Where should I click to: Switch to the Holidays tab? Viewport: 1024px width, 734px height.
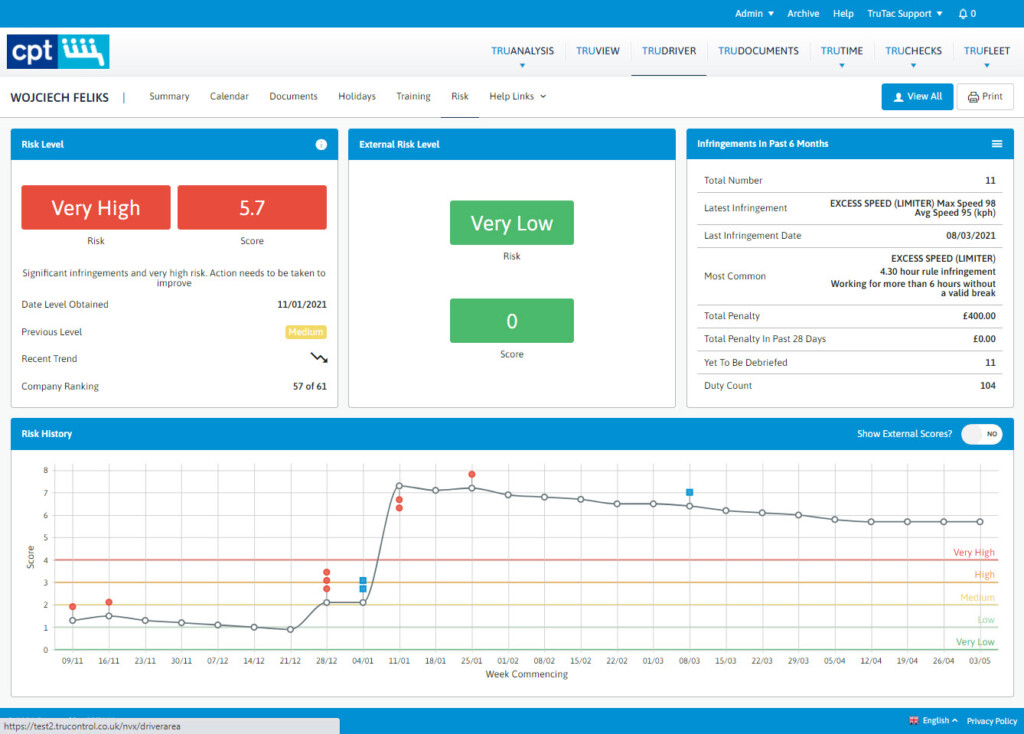pyautogui.click(x=357, y=96)
